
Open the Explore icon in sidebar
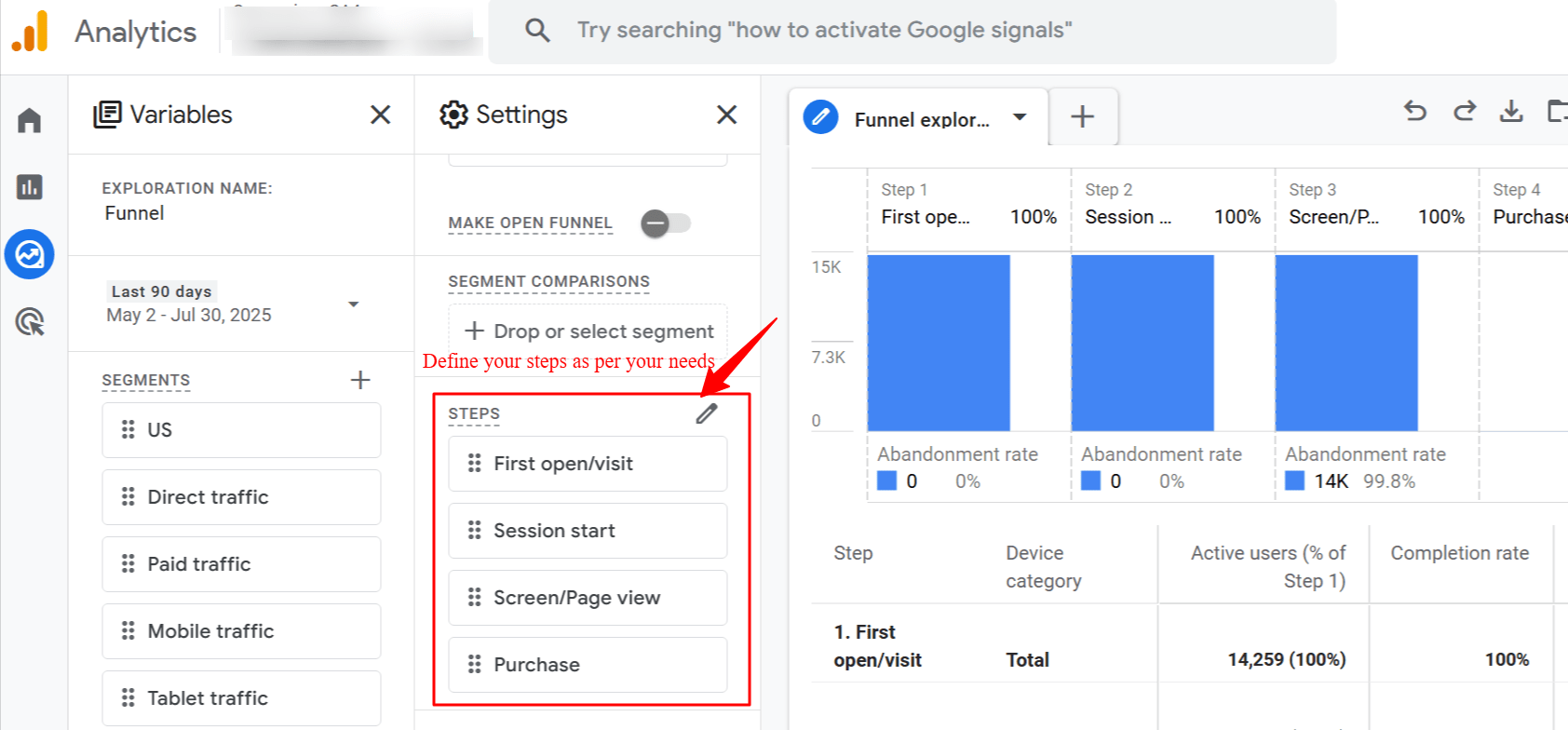coord(30,254)
